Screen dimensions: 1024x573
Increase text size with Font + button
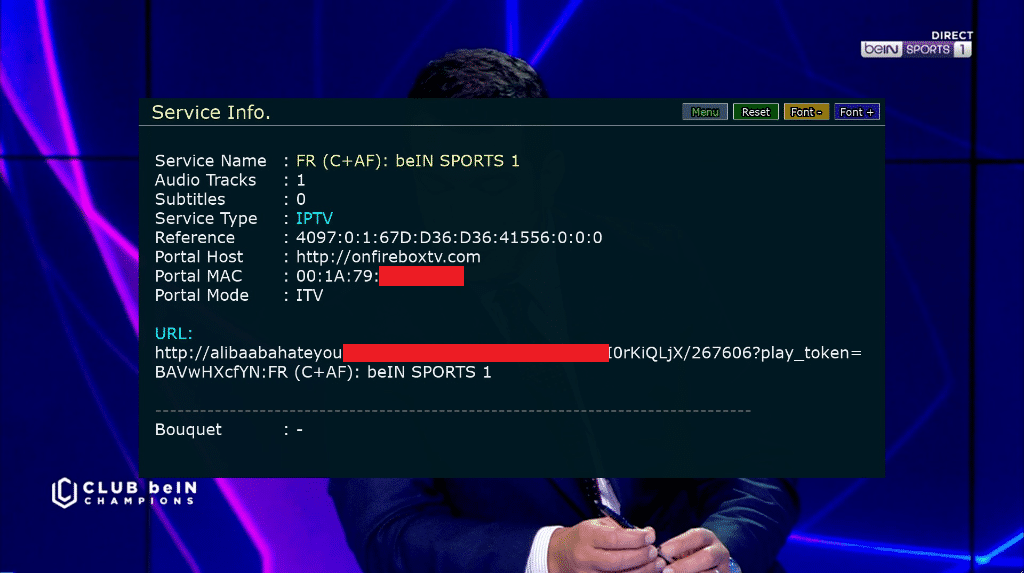[857, 112]
